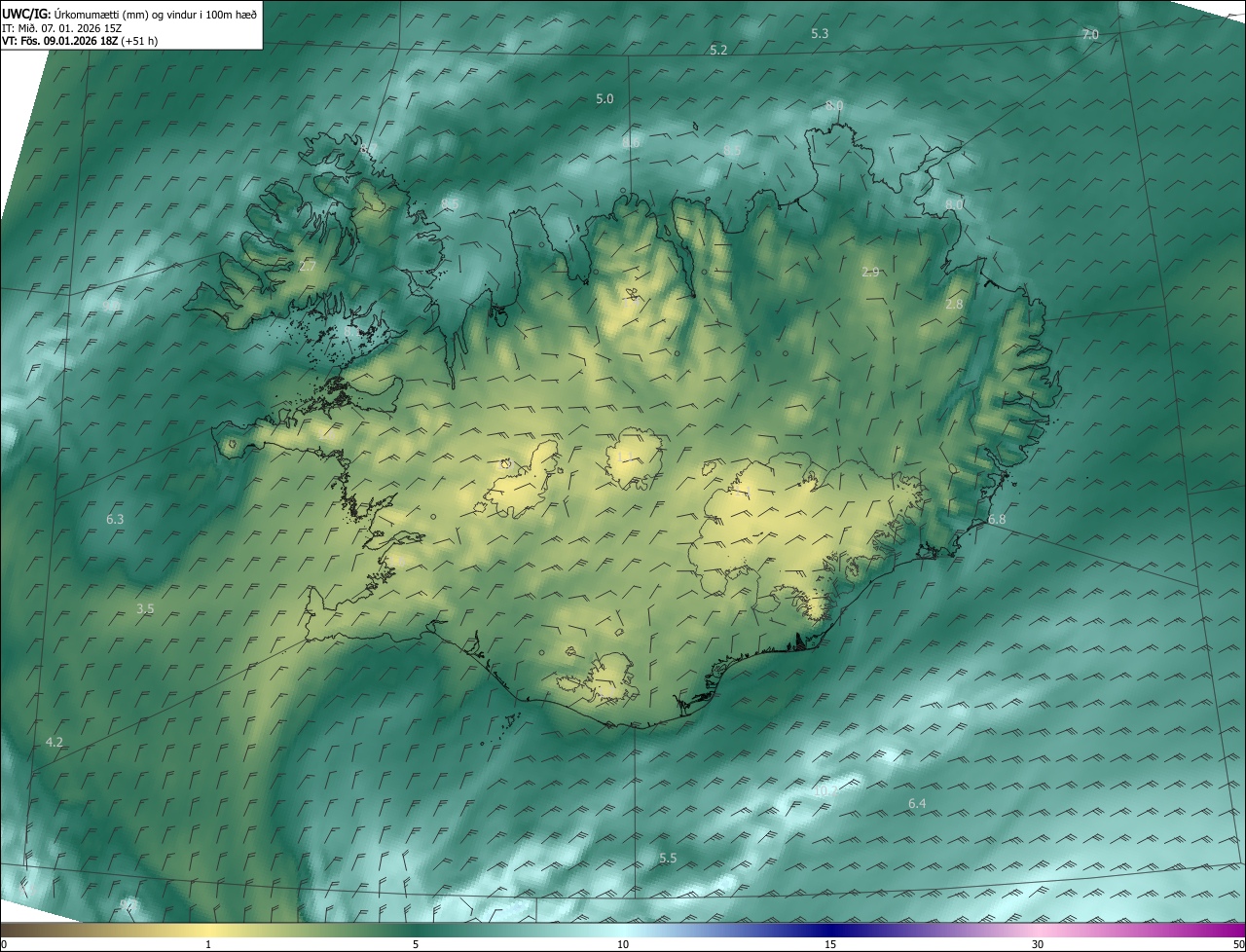Click the '5.2' value label on the map
Viewport: 1246px width, 952px height.
click(718, 50)
